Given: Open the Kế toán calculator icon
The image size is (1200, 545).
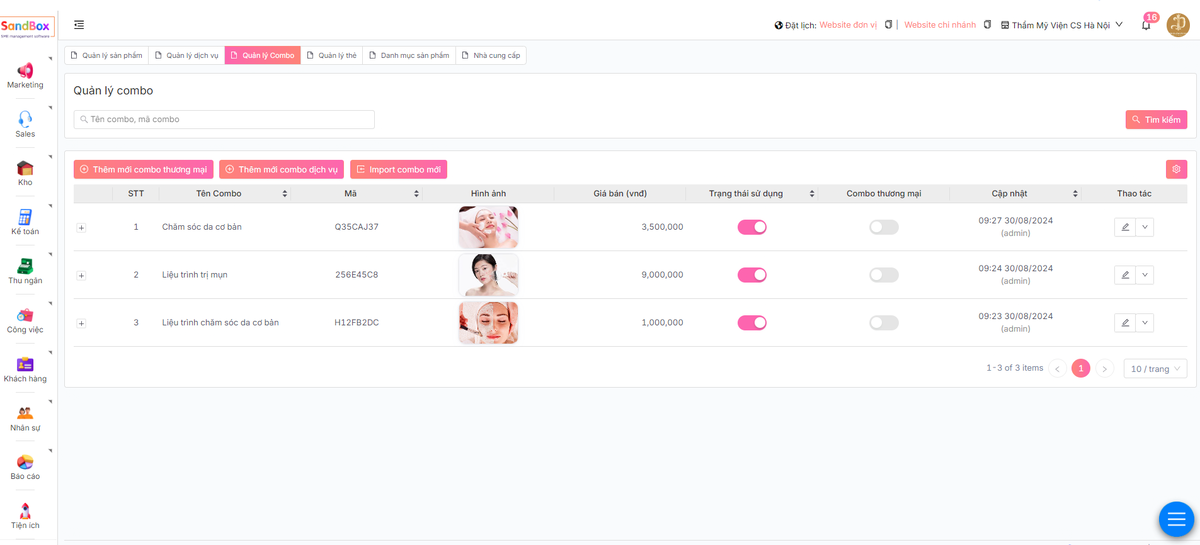Looking at the screenshot, I should [x=25, y=217].
